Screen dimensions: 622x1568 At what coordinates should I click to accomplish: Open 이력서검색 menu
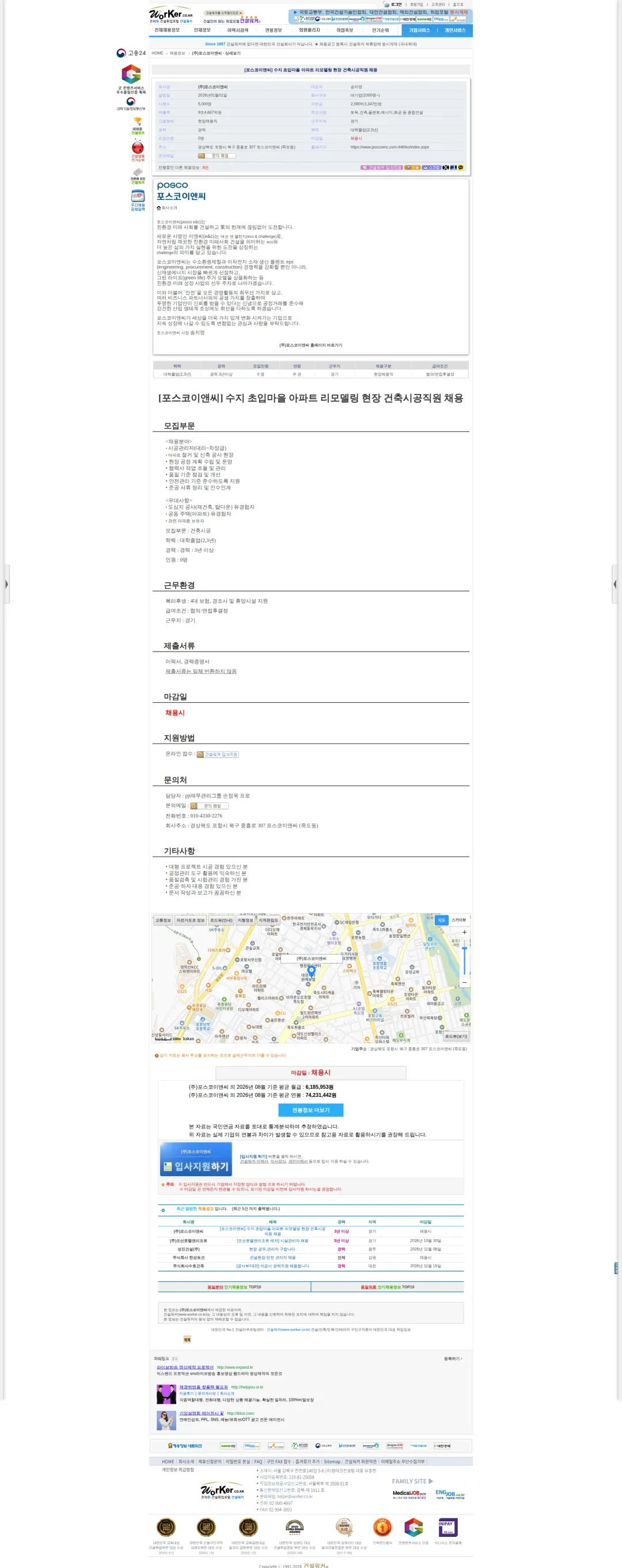click(237, 30)
